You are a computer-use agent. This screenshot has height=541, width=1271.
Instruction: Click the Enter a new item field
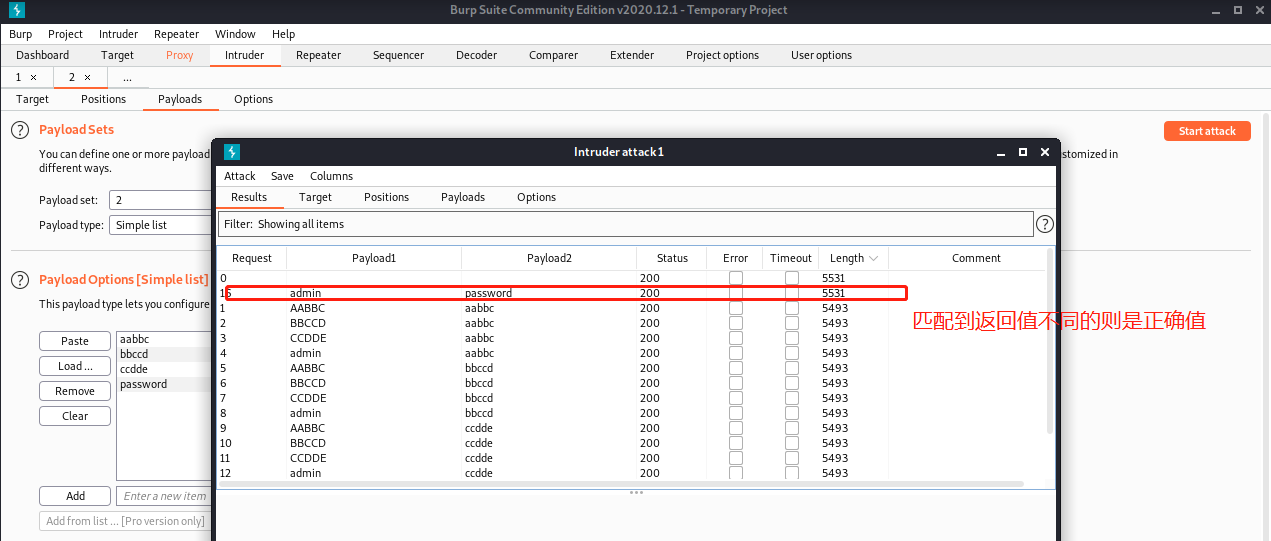coord(165,496)
